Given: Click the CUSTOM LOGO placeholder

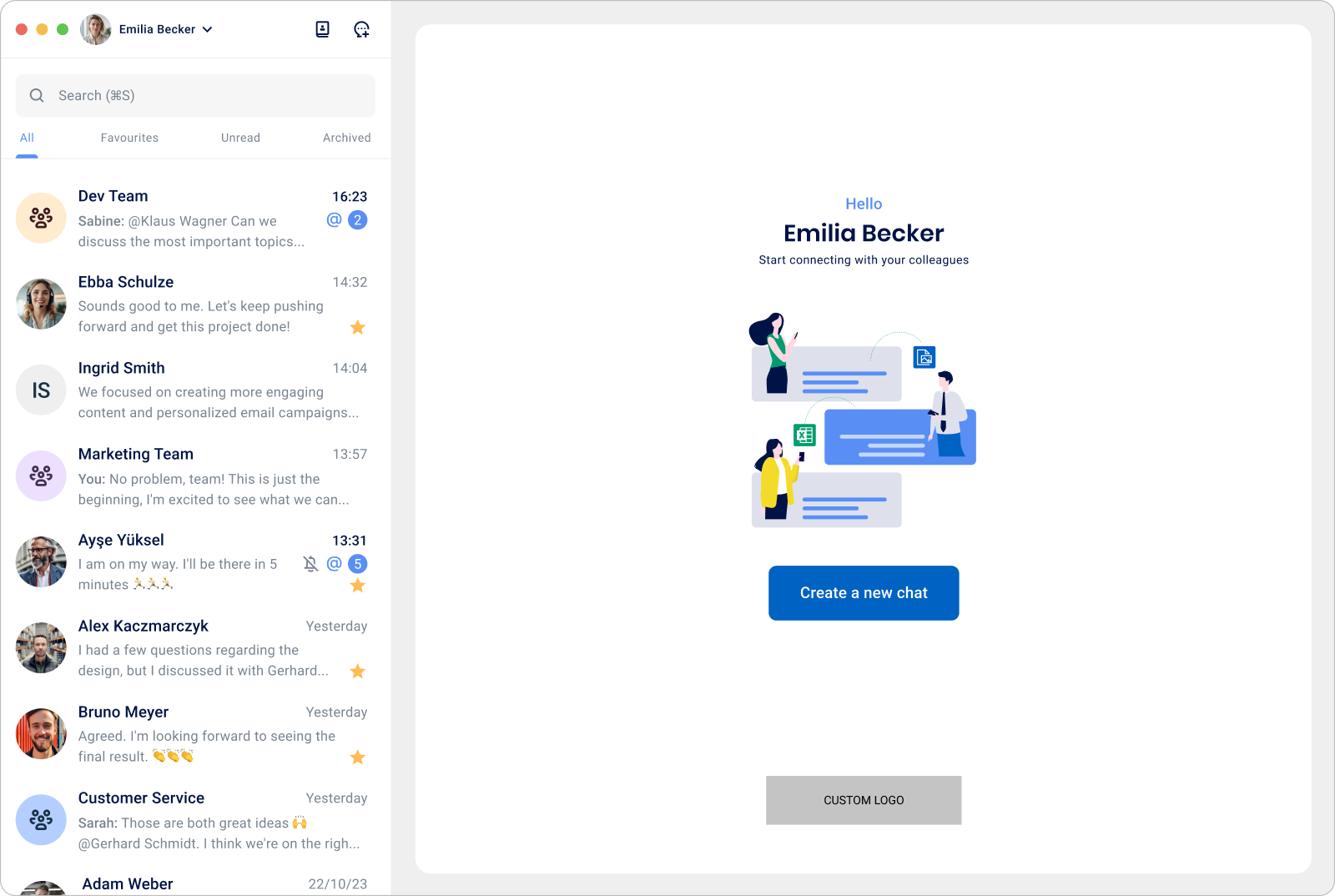Looking at the screenshot, I should tap(864, 800).
